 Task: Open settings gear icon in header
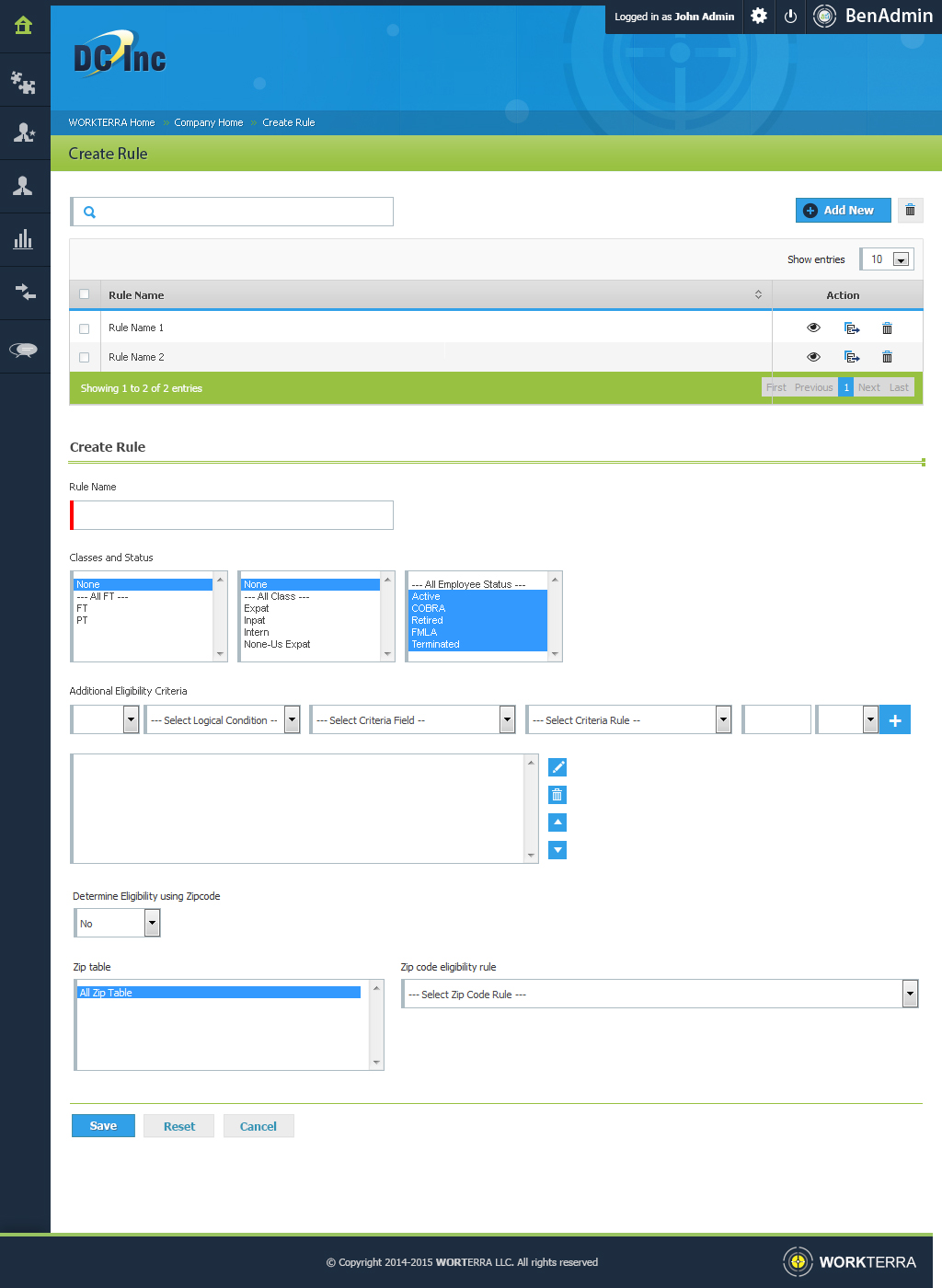(759, 17)
